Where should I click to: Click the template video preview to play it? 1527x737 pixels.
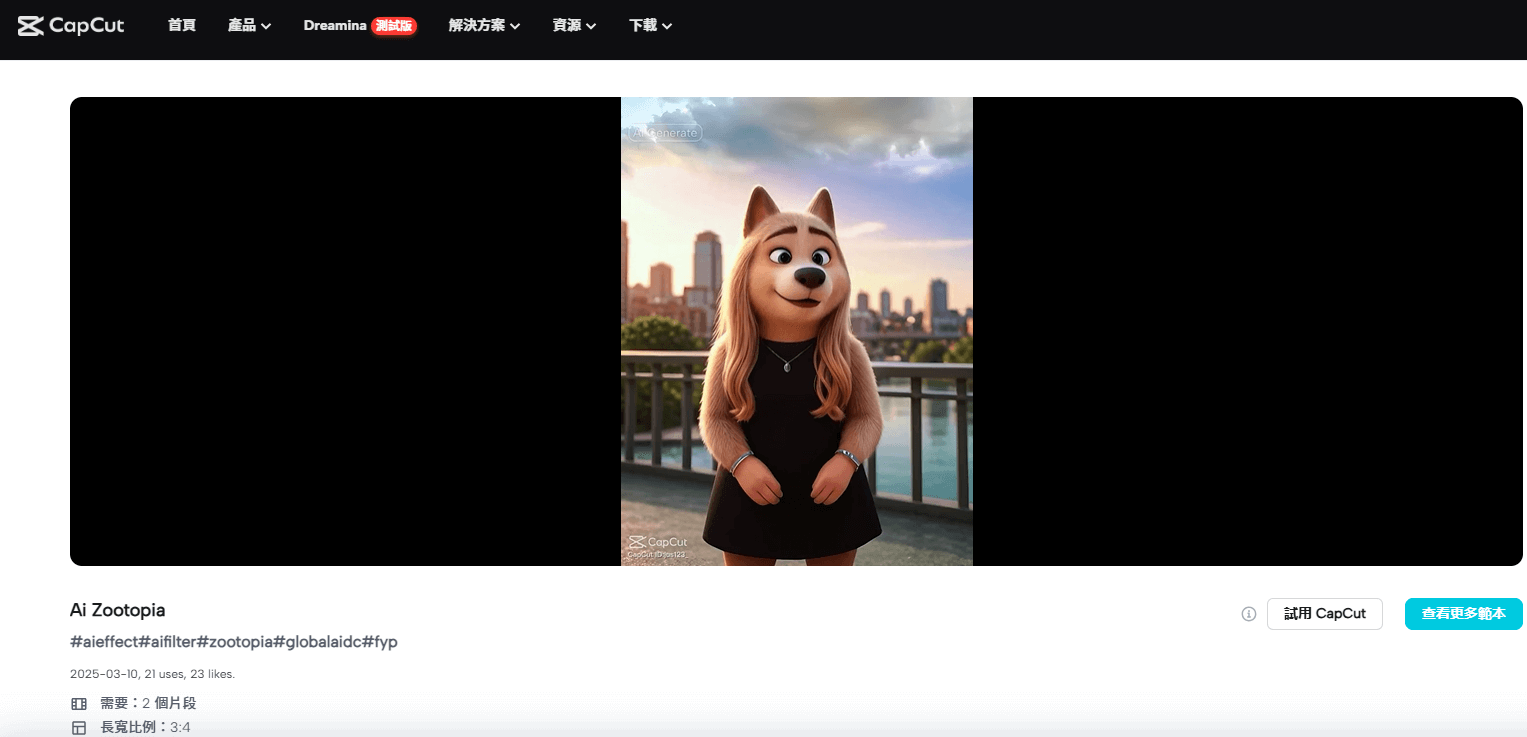pyautogui.click(x=797, y=331)
